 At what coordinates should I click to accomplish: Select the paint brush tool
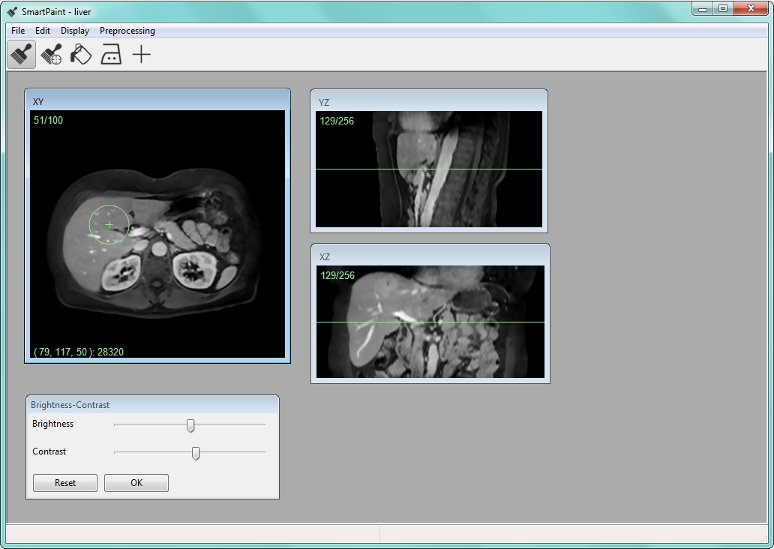[x=22, y=54]
